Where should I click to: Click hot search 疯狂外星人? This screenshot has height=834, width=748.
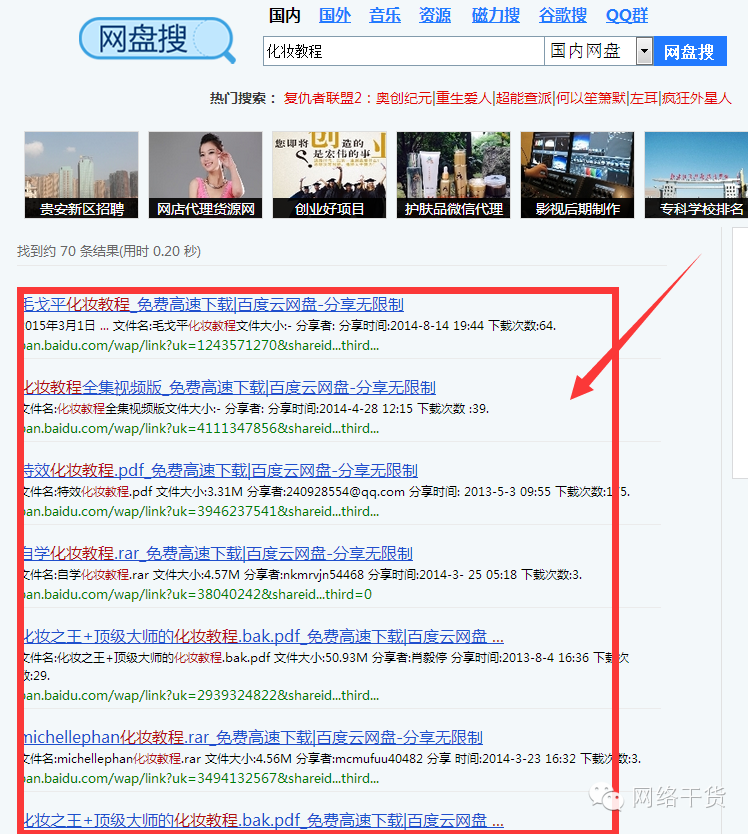696,98
